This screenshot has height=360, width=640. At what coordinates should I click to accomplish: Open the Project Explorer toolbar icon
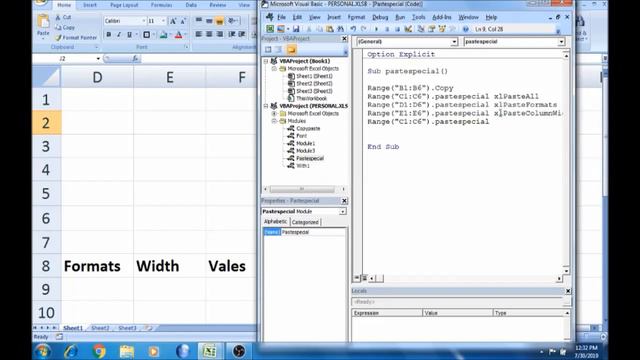coord(421,29)
